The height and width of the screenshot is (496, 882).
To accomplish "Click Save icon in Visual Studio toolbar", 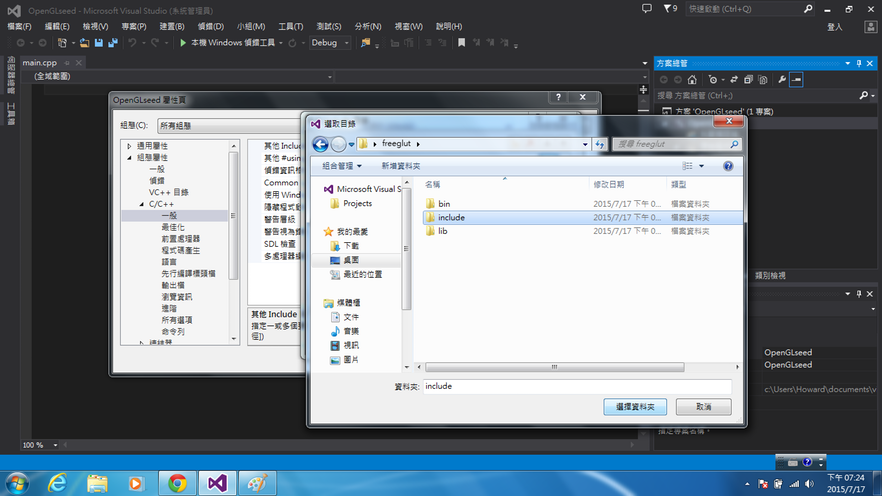I will click(x=99, y=43).
